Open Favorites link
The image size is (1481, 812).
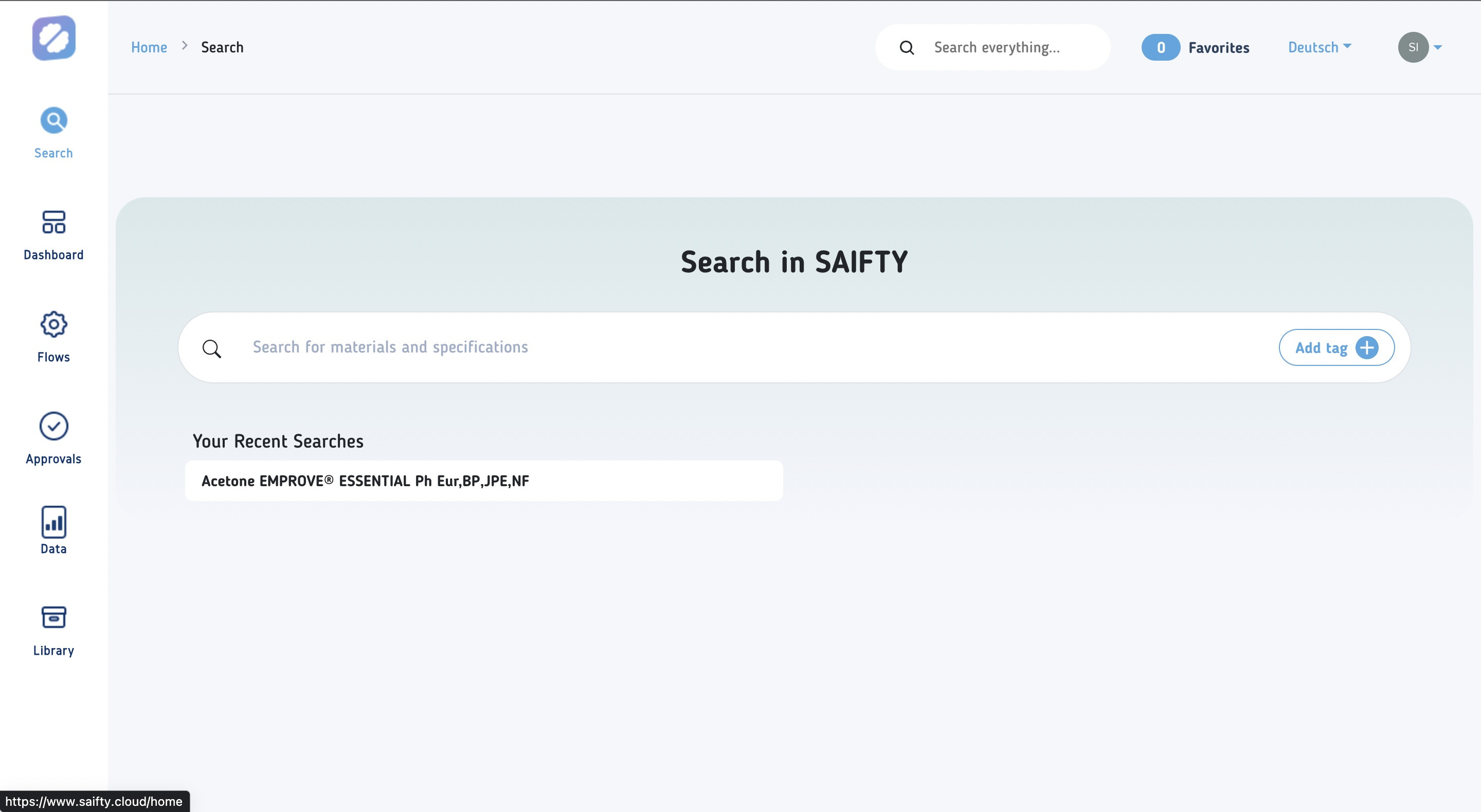coord(1219,47)
